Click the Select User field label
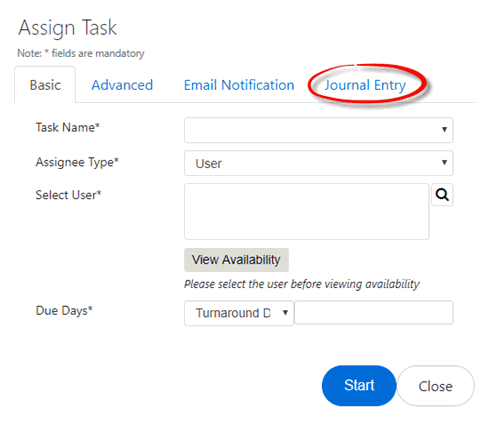This screenshot has width=489, height=424. [68, 195]
